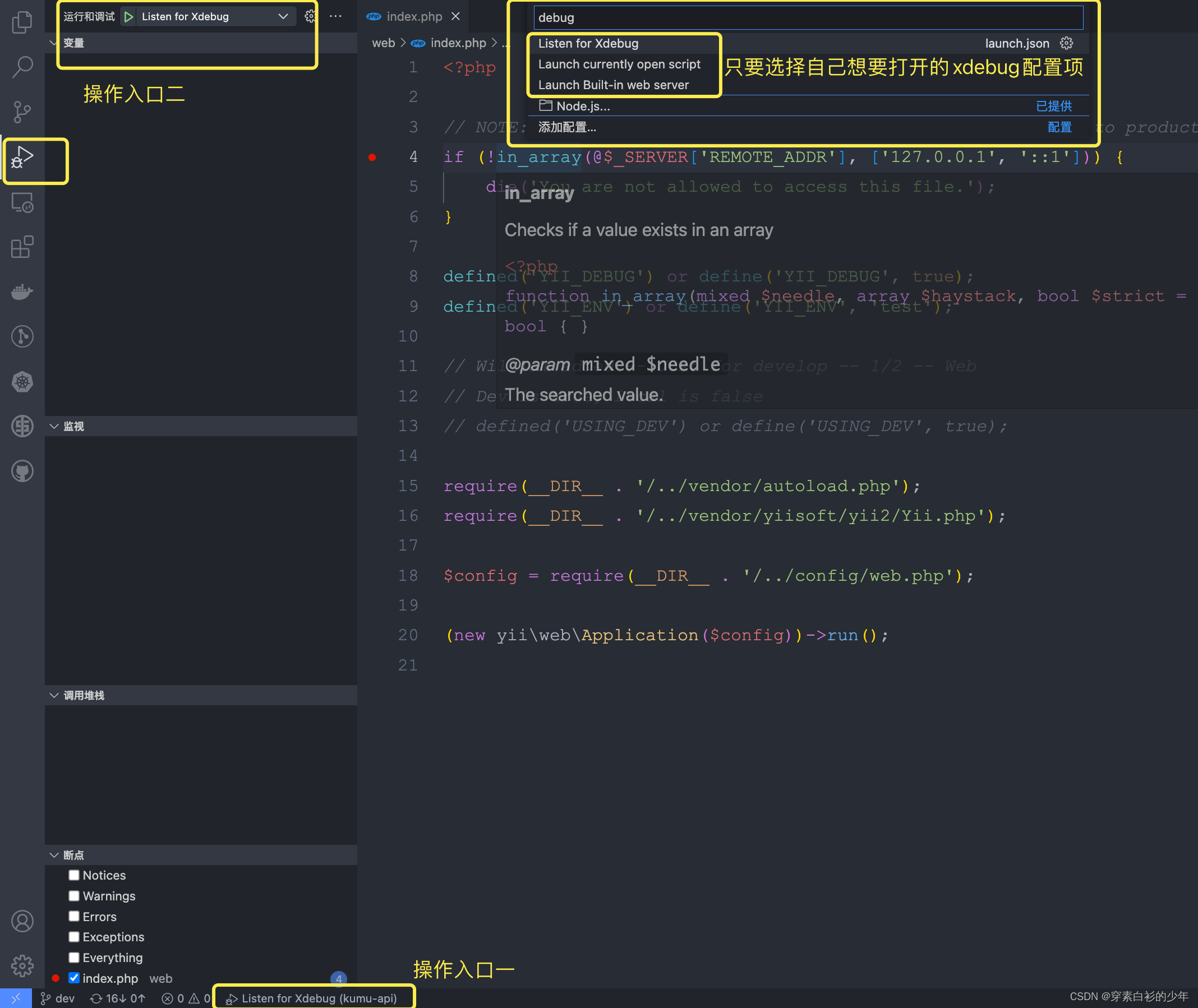The width and height of the screenshot is (1198, 1008).
Task: Open the Docker sidebar icon
Action: (22, 292)
